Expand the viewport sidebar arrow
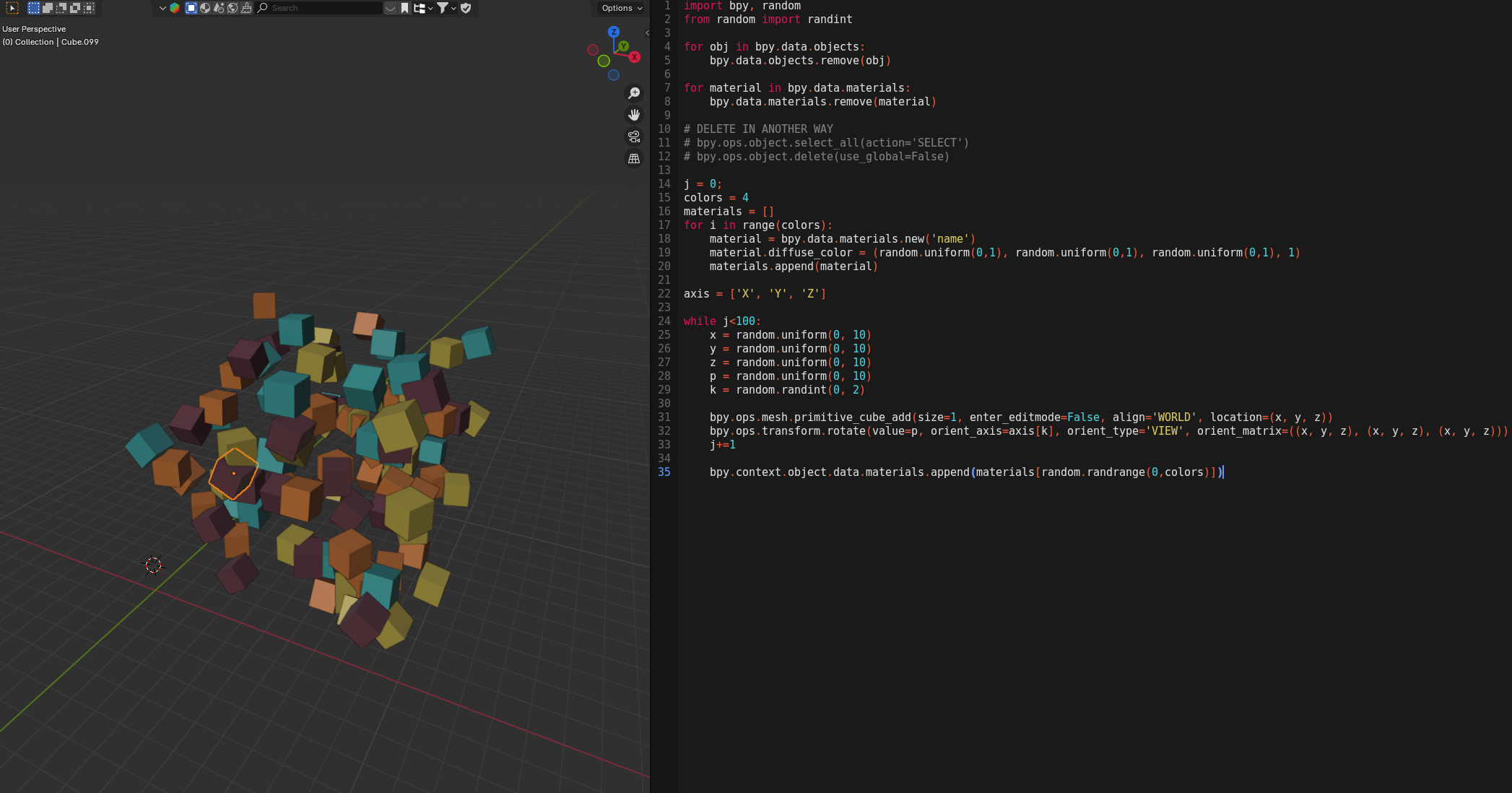 click(647, 32)
